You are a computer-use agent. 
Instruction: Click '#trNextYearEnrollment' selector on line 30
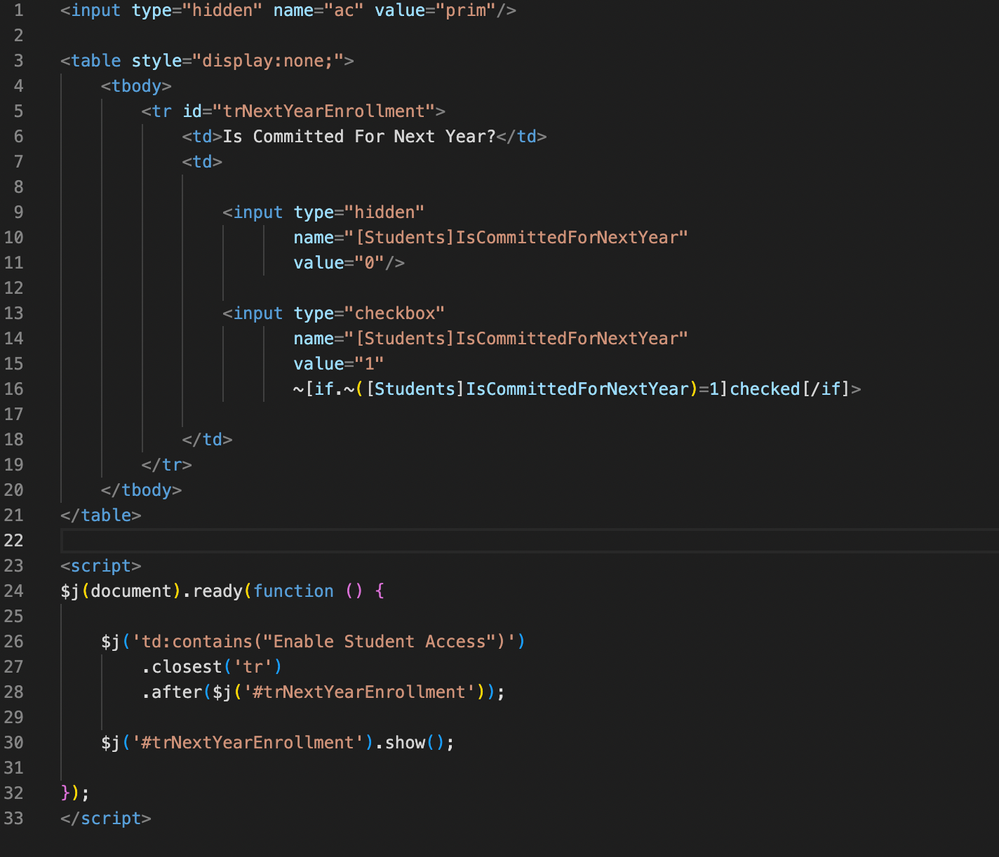[x=247, y=742]
